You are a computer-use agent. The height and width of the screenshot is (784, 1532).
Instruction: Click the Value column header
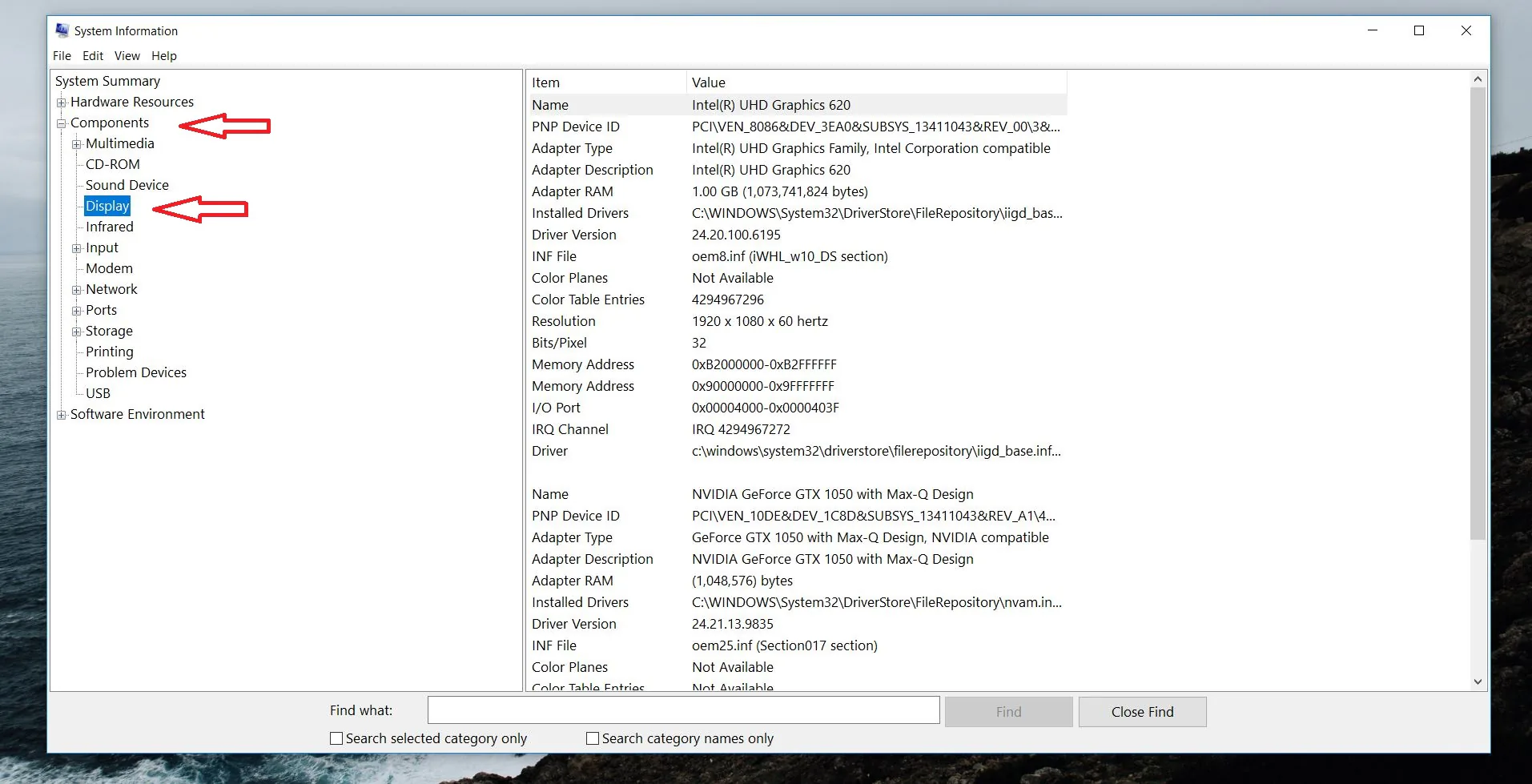coord(877,82)
